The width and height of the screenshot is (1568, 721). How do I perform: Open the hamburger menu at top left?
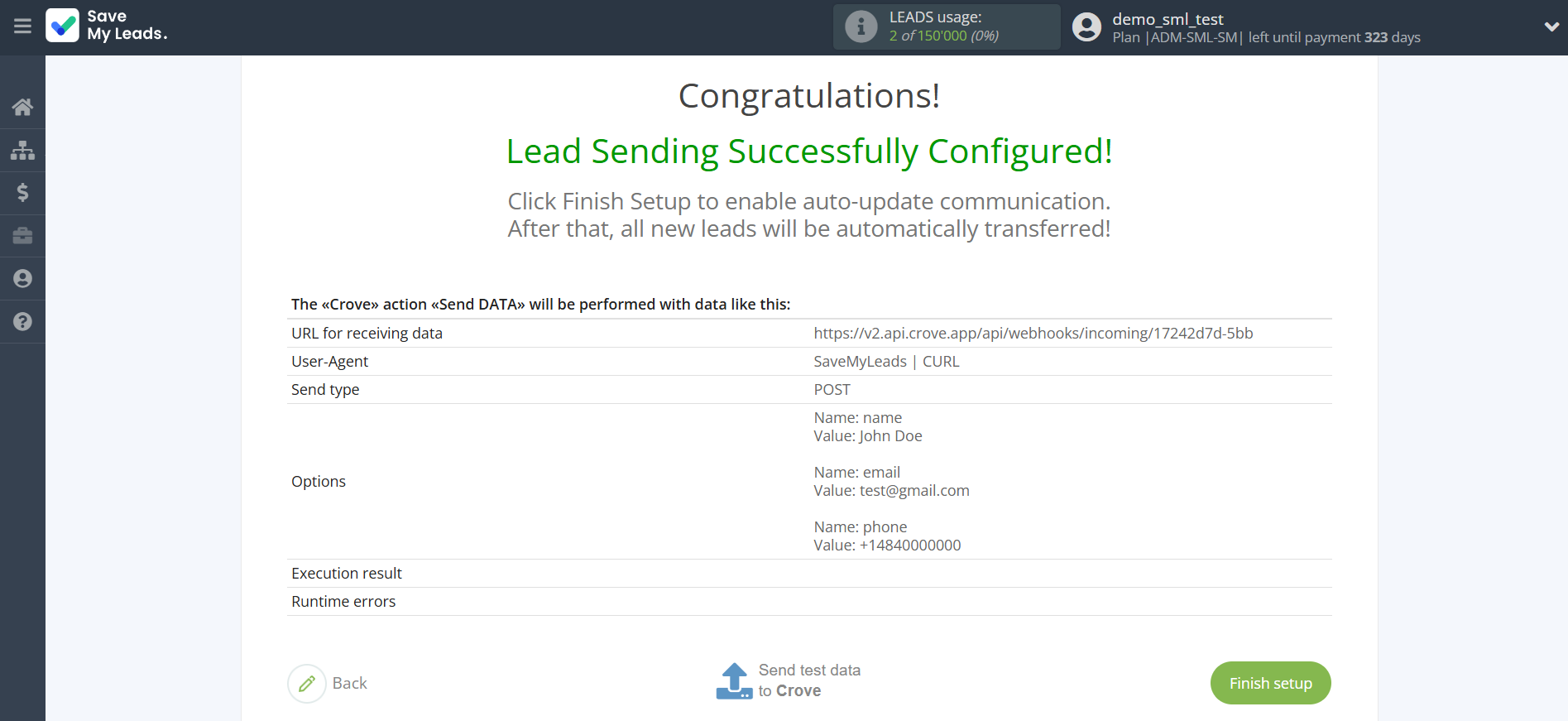(x=22, y=26)
